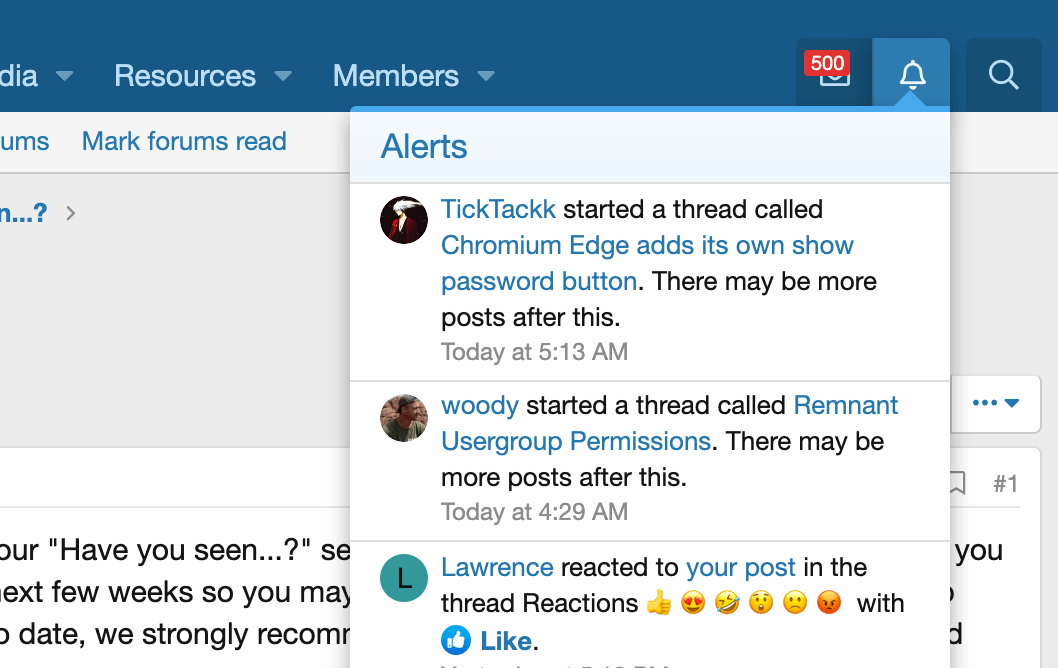Click Lawrence's teal letter avatar
The width and height of the screenshot is (1058, 668).
404,578
